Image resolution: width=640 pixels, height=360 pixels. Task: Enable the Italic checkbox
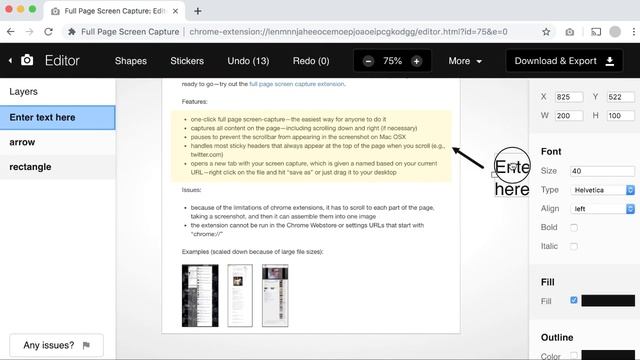coord(574,246)
